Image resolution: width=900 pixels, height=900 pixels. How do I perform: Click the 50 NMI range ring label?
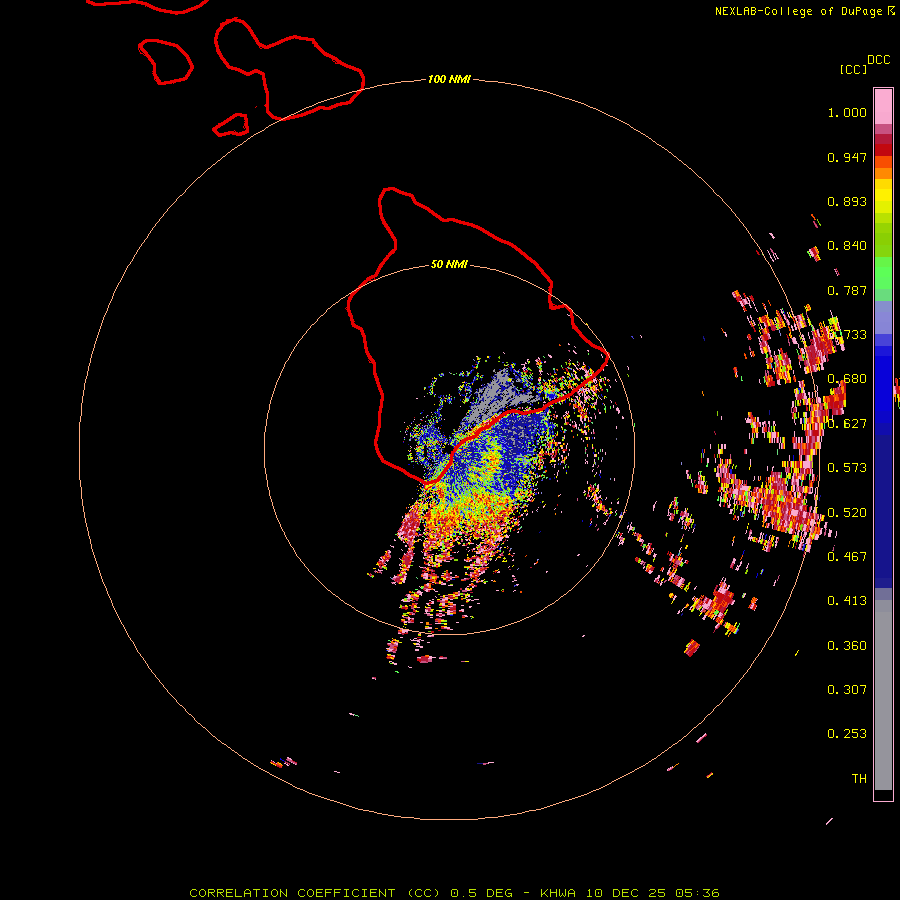[x=449, y=264]
